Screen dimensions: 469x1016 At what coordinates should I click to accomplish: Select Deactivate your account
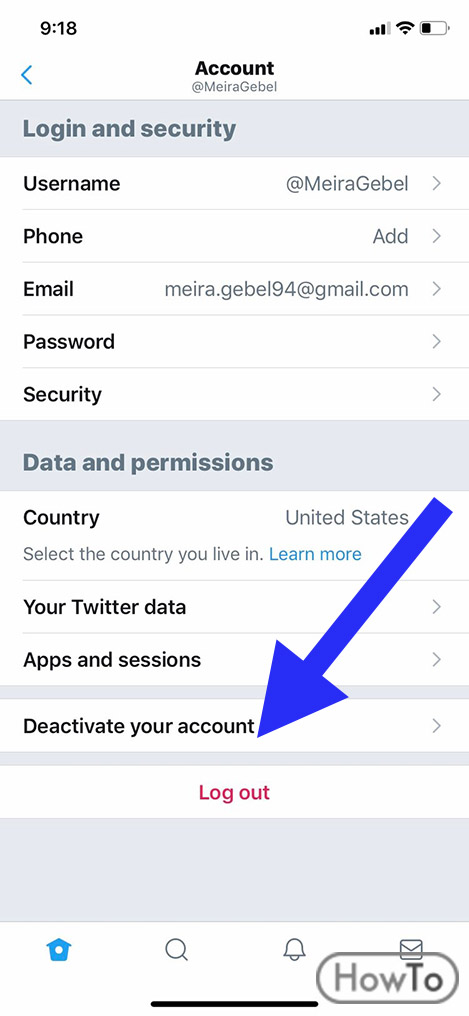tap(234, 726)
